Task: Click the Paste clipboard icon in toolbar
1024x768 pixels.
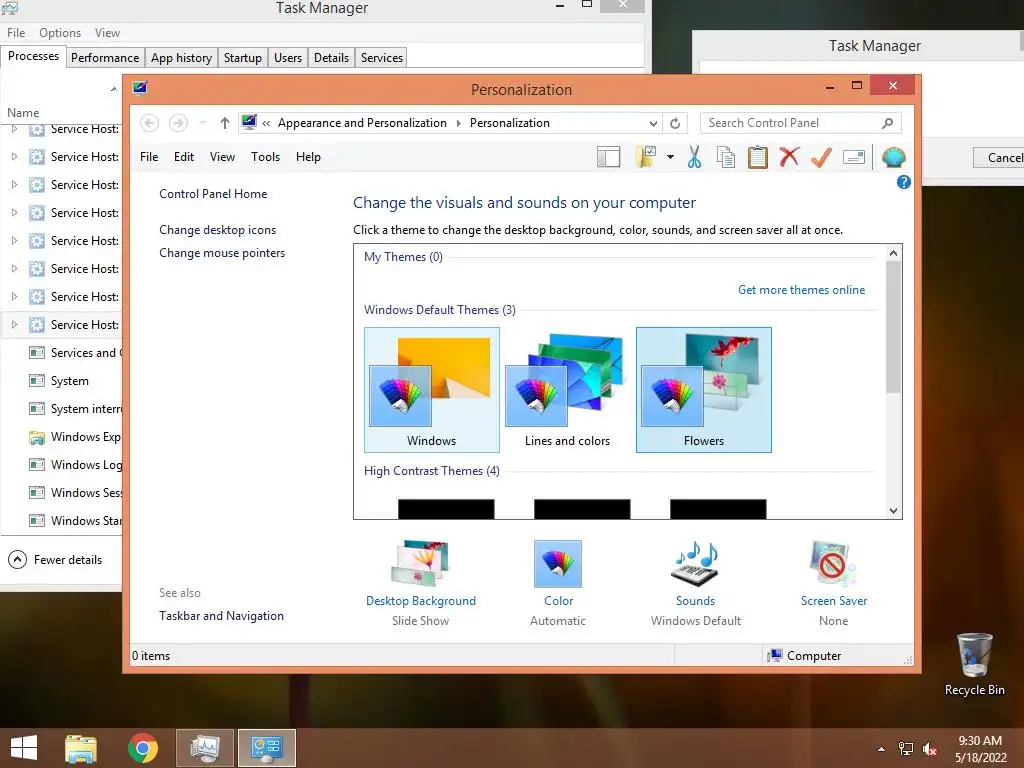Action: click(x=758, y=157)
